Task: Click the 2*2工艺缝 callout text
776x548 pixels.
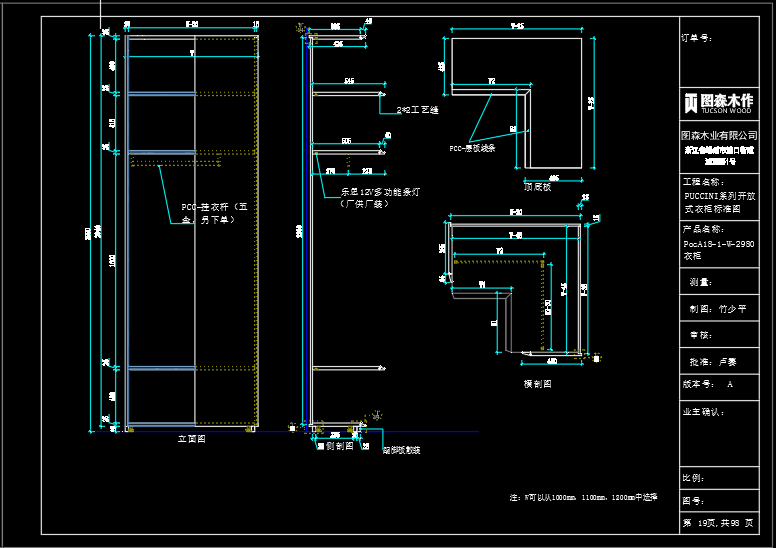Action: tap(417, 110)
